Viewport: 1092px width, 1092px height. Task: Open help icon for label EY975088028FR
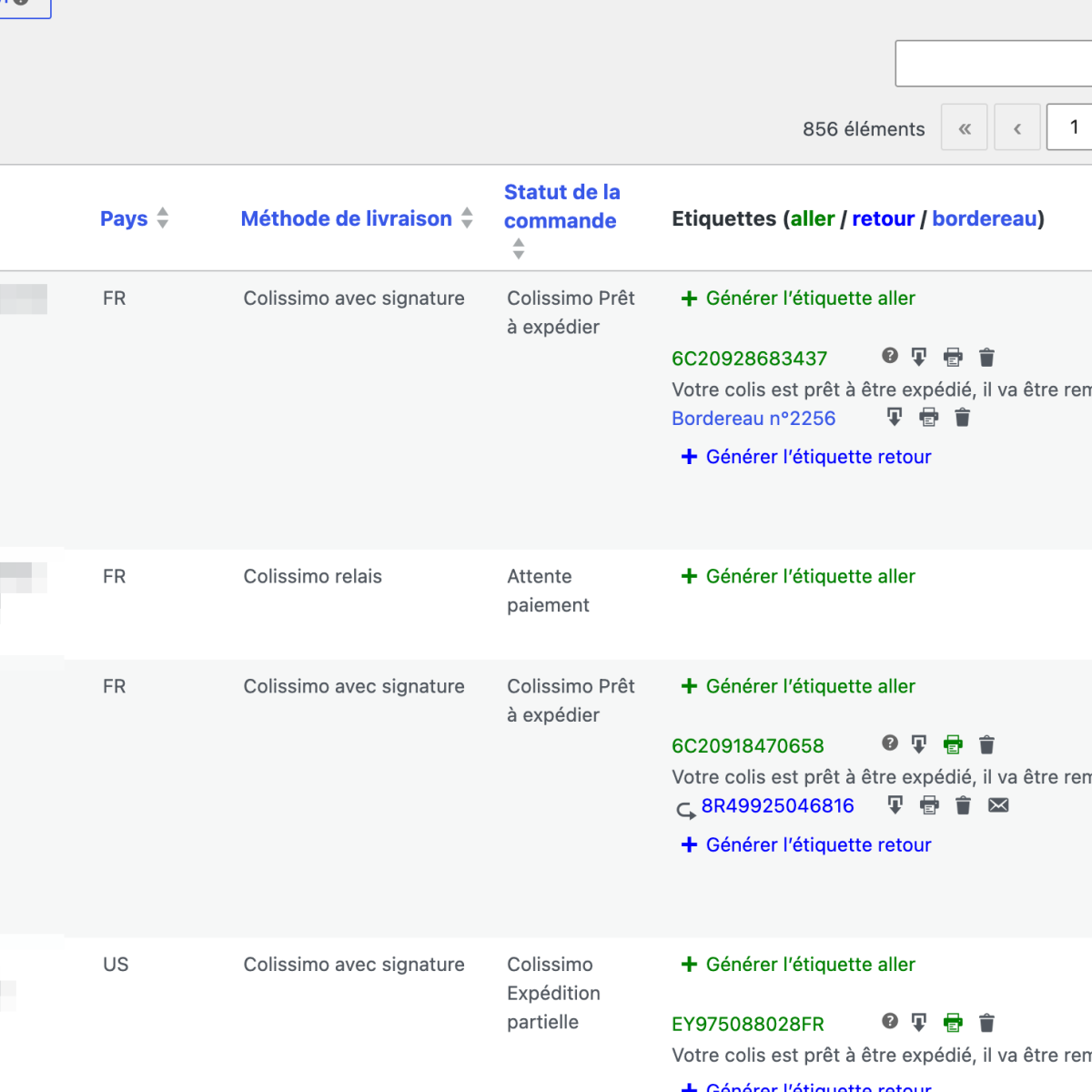(x=890, y=1022)
